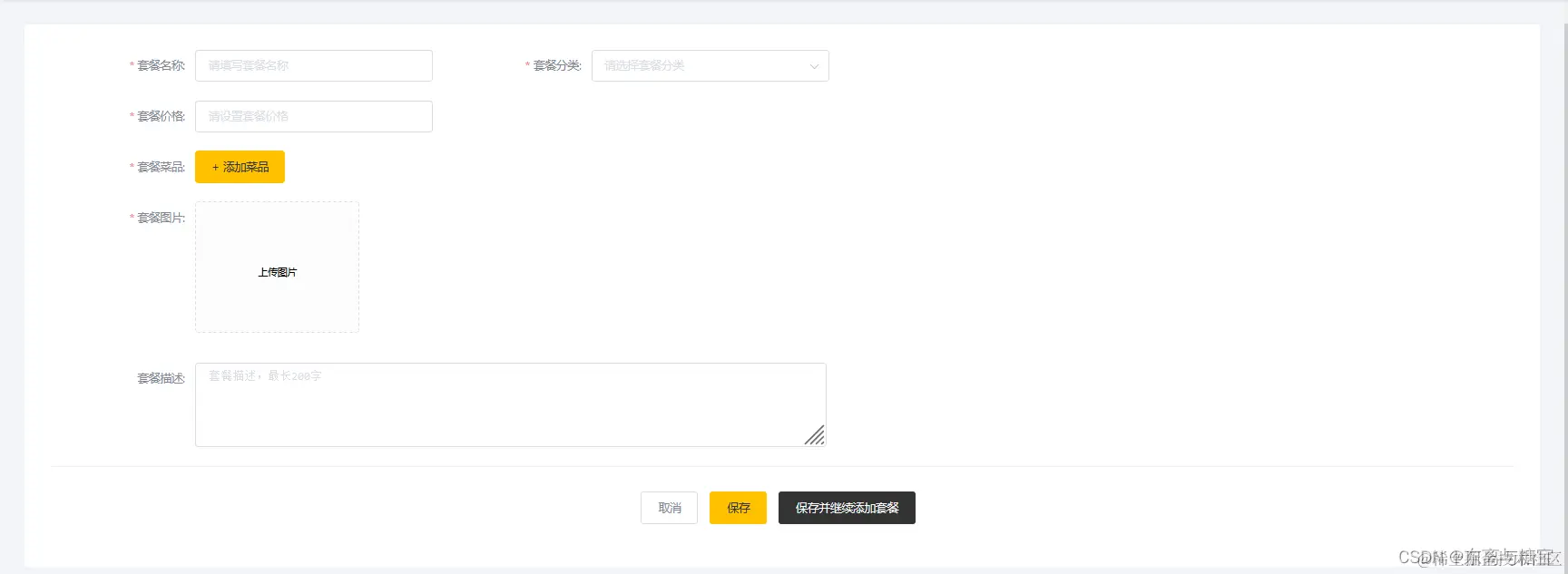1568x574 pixels.
Task: Focus the 套餐价格 input field
Action: [313, 116]
